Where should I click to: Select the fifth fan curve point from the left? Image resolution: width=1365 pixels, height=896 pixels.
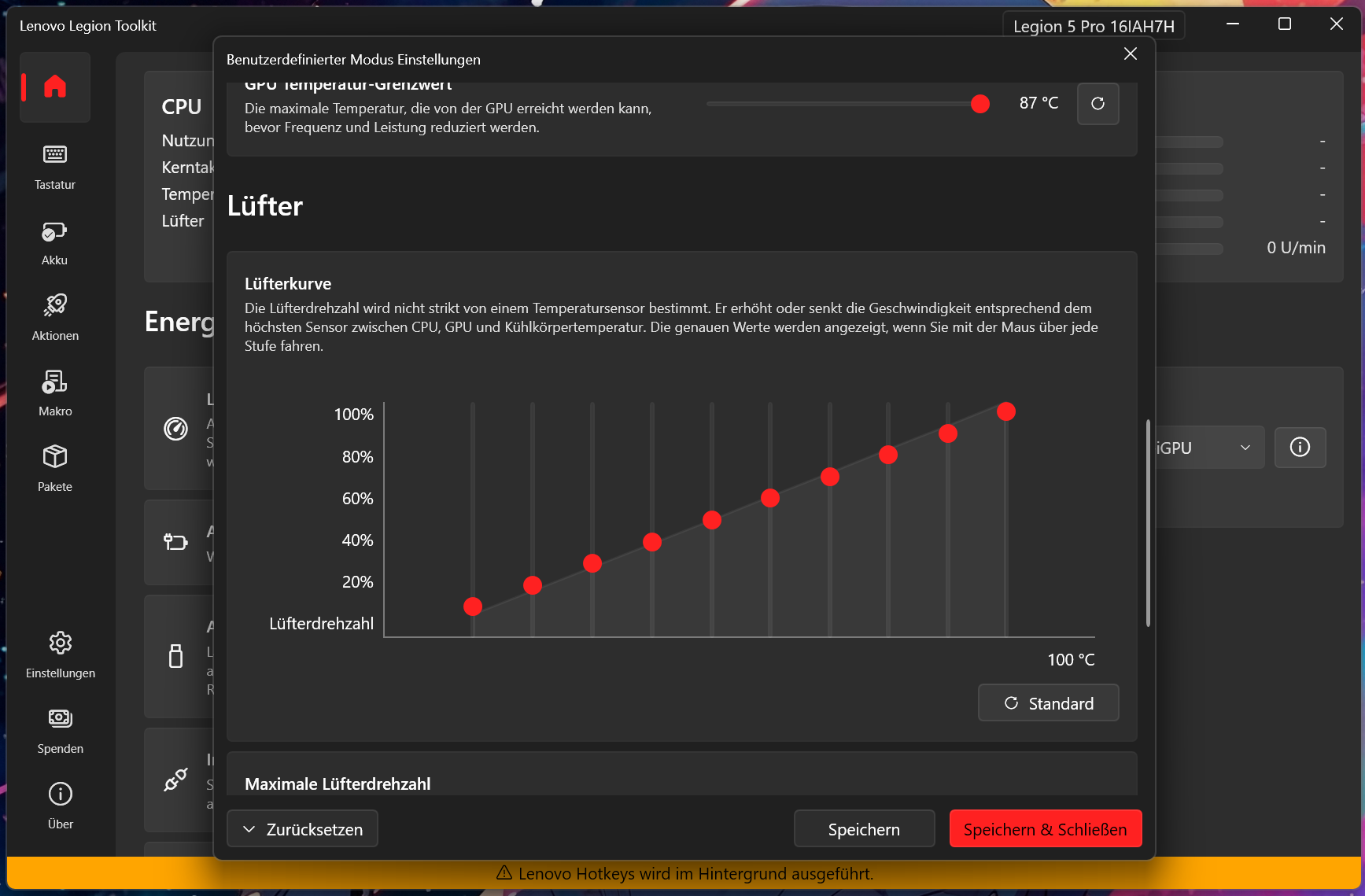point(712,520)
